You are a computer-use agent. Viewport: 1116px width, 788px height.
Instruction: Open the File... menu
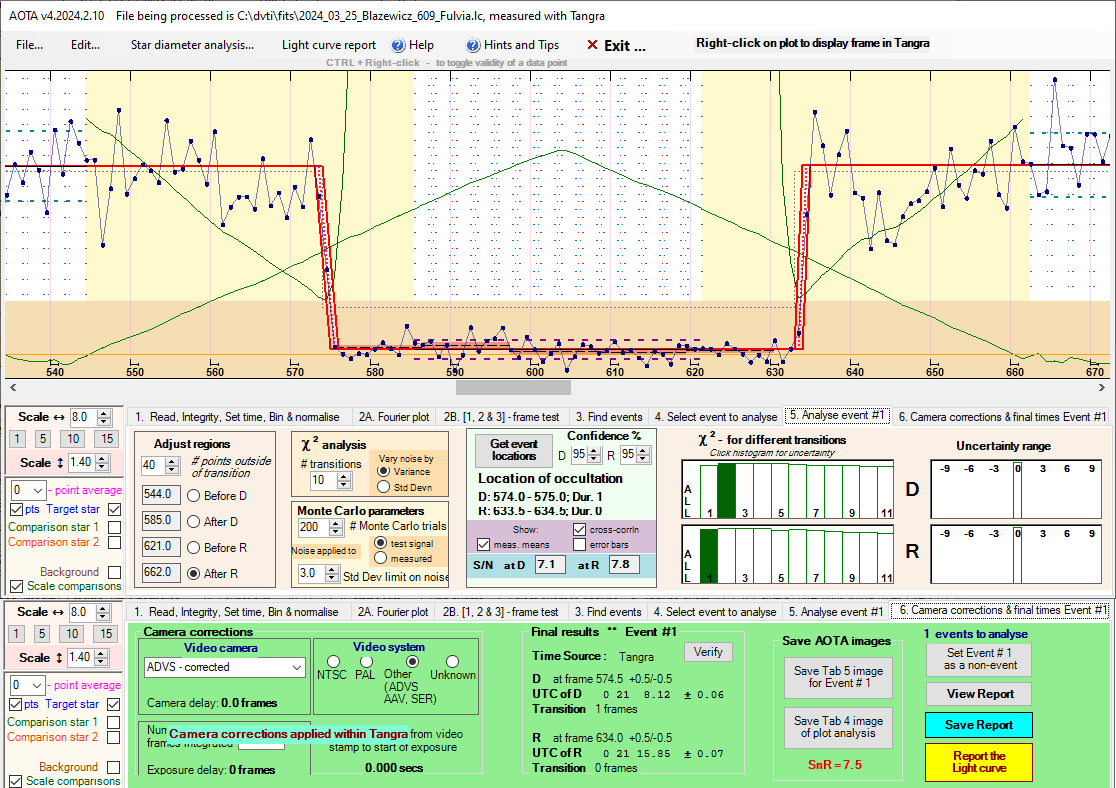point(29,45)
